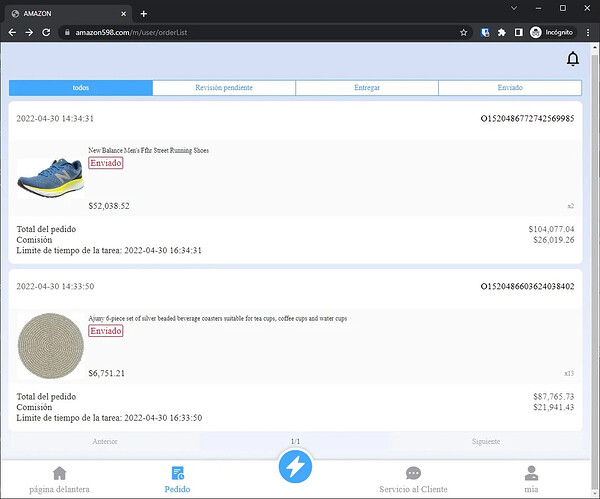600x499 pixels.
Task: Go to Siguiente page
Action: coord(486,441)
